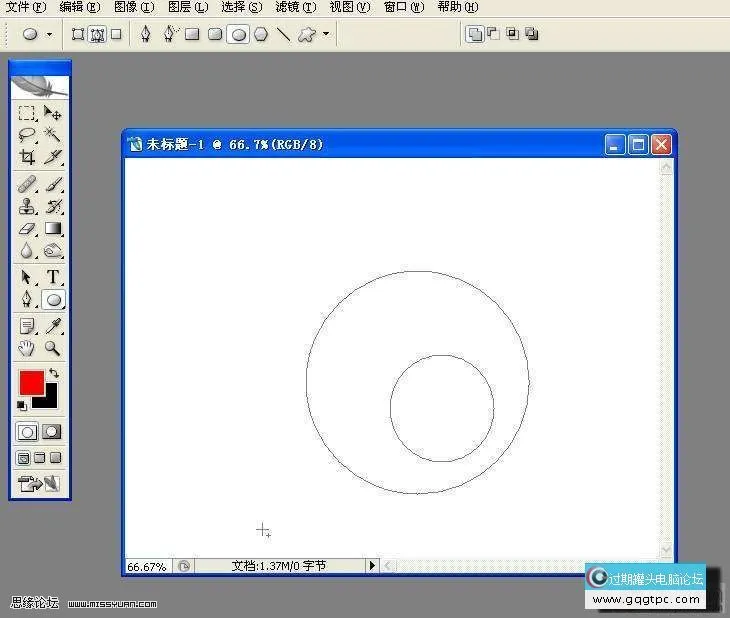Choose Exclude overlapping path areas option
This screenshot has height=618, width=730.
tap(532, 34)
